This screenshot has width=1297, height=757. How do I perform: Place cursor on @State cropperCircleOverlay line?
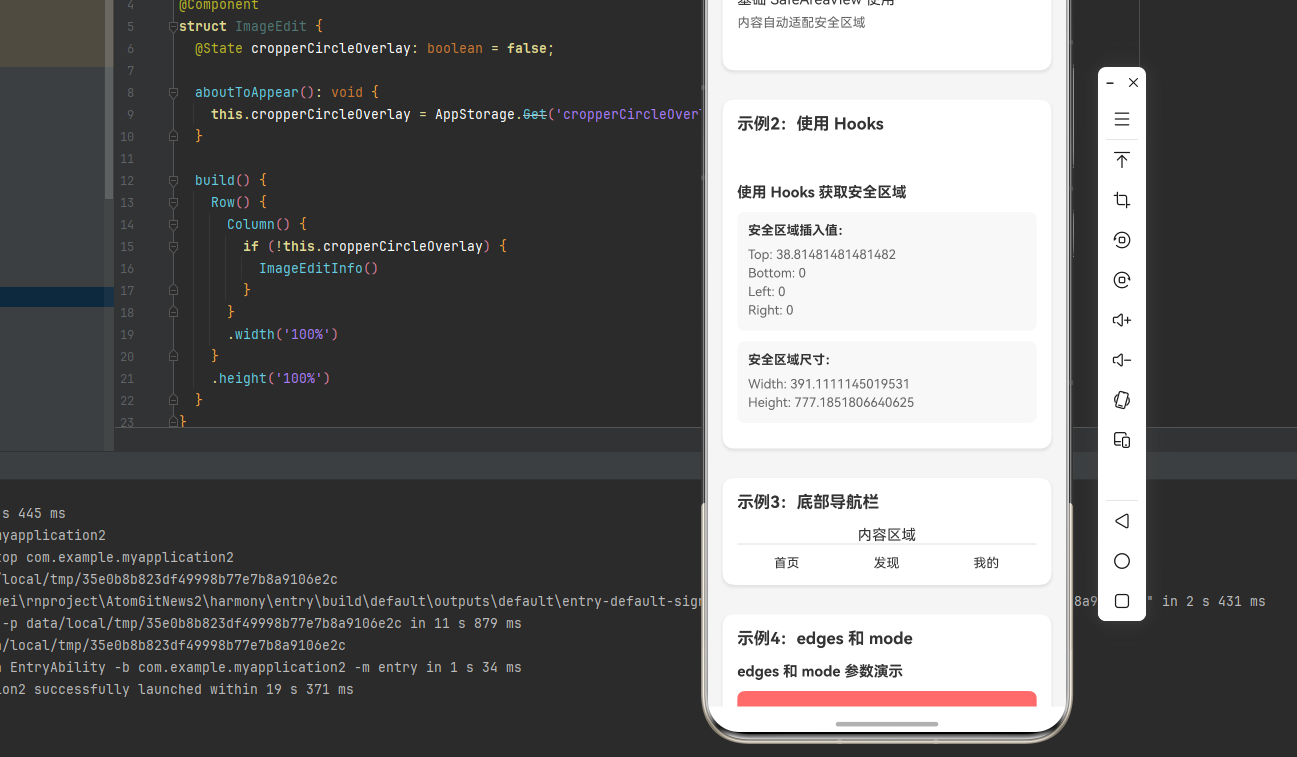pos(374,48)
